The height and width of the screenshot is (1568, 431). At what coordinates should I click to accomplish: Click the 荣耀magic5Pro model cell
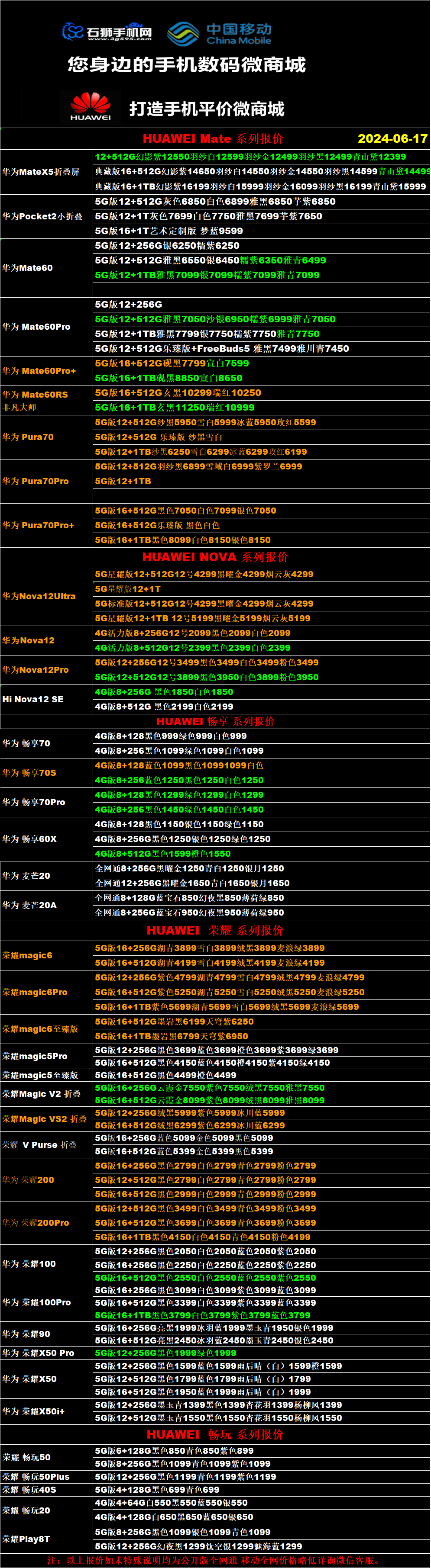47,1056
